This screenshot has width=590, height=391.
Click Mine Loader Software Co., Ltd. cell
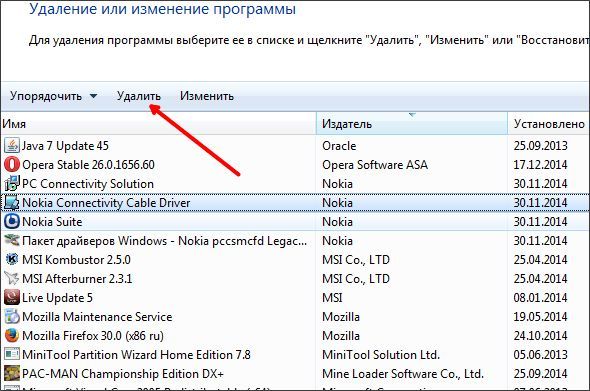[403, 374]
